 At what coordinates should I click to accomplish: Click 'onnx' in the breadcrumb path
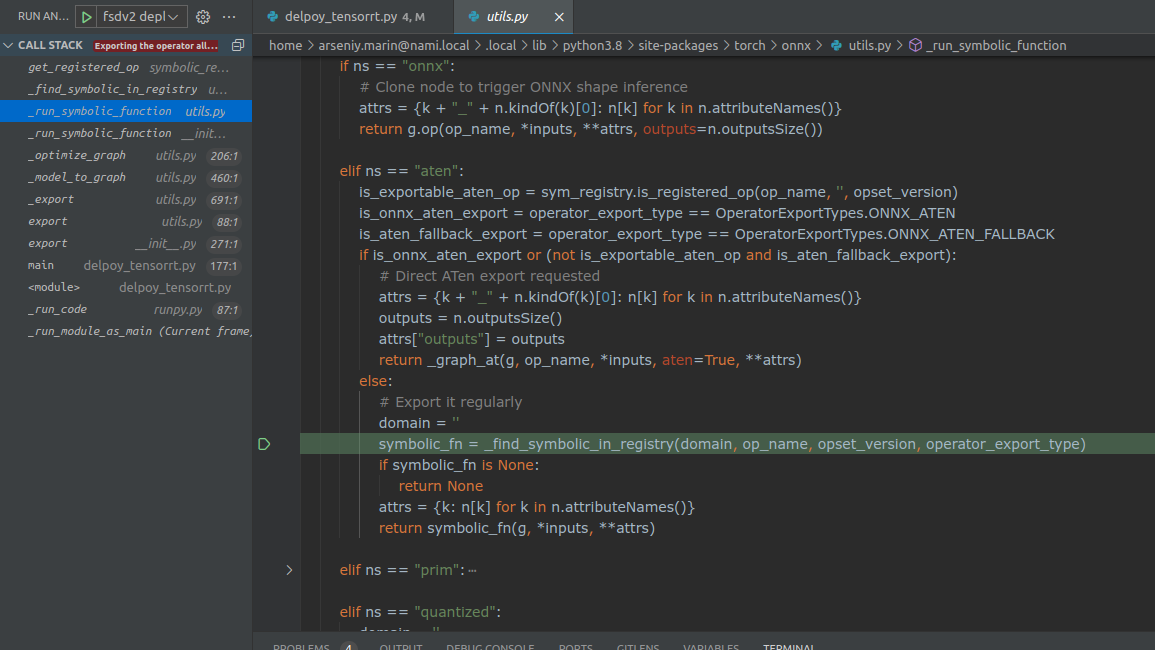pyautogui.click(x=795, y=45)
